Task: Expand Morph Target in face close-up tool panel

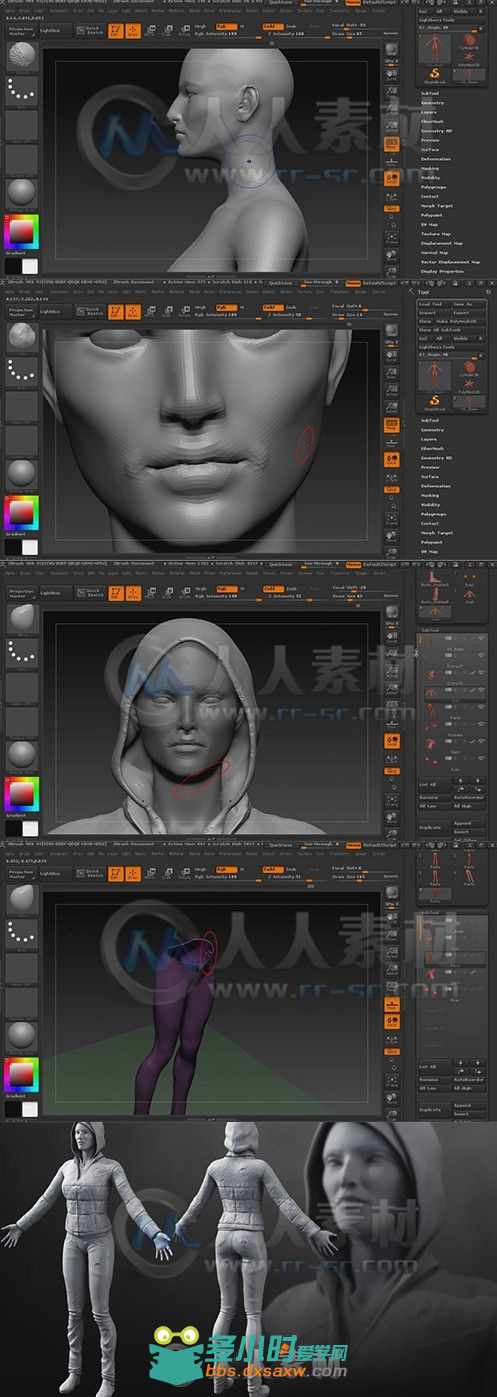Action: [436, 533]
